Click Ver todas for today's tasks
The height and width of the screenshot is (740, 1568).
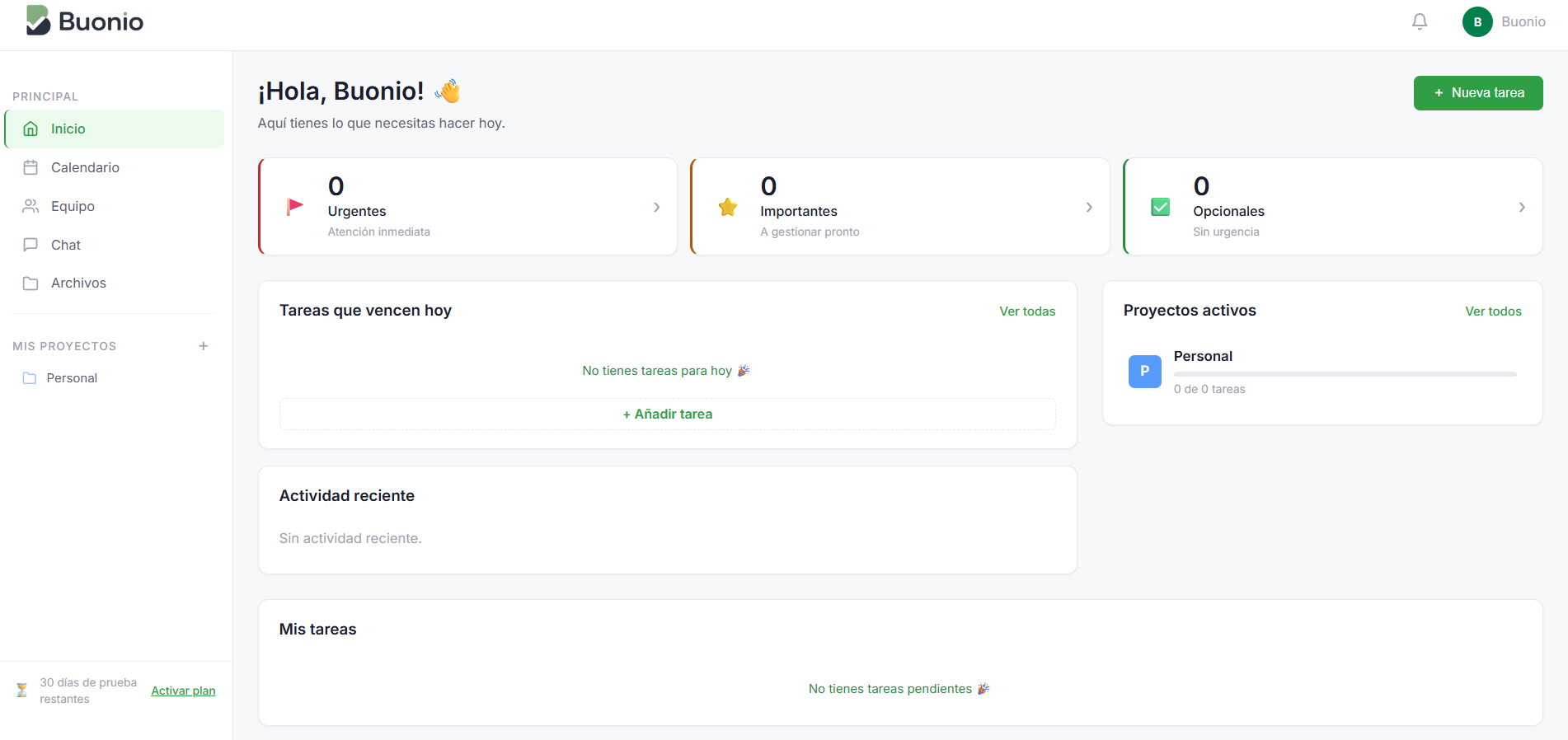pos(1027,311)
